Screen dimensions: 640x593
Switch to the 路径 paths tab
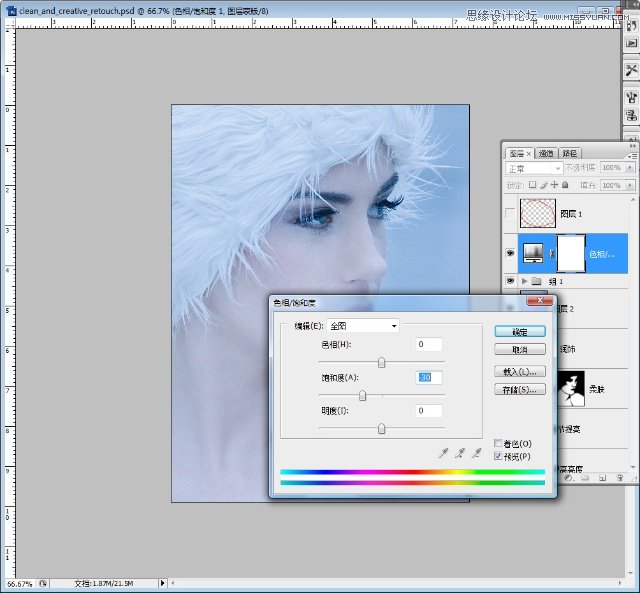tap(569, 153)
